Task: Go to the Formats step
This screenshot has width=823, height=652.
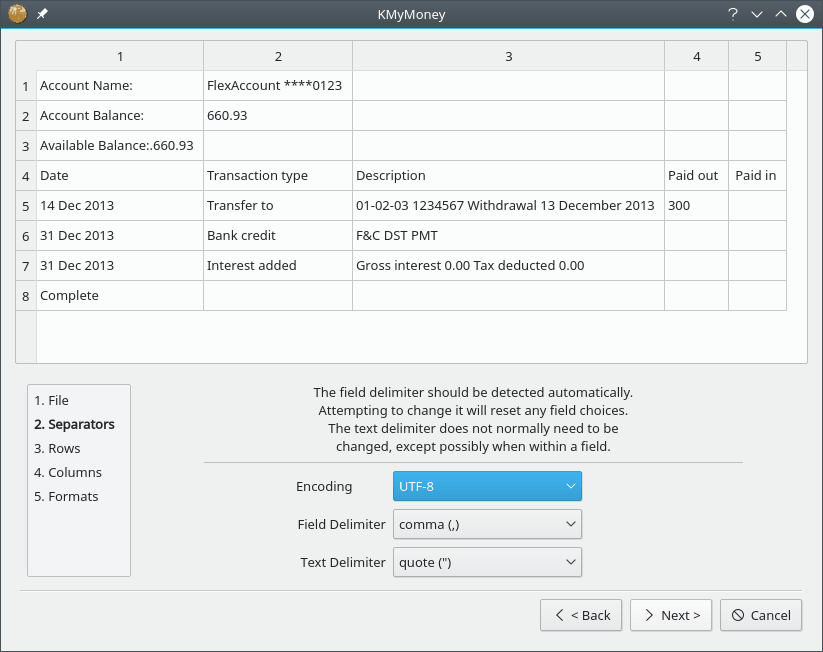Action: tap(66, 496)
